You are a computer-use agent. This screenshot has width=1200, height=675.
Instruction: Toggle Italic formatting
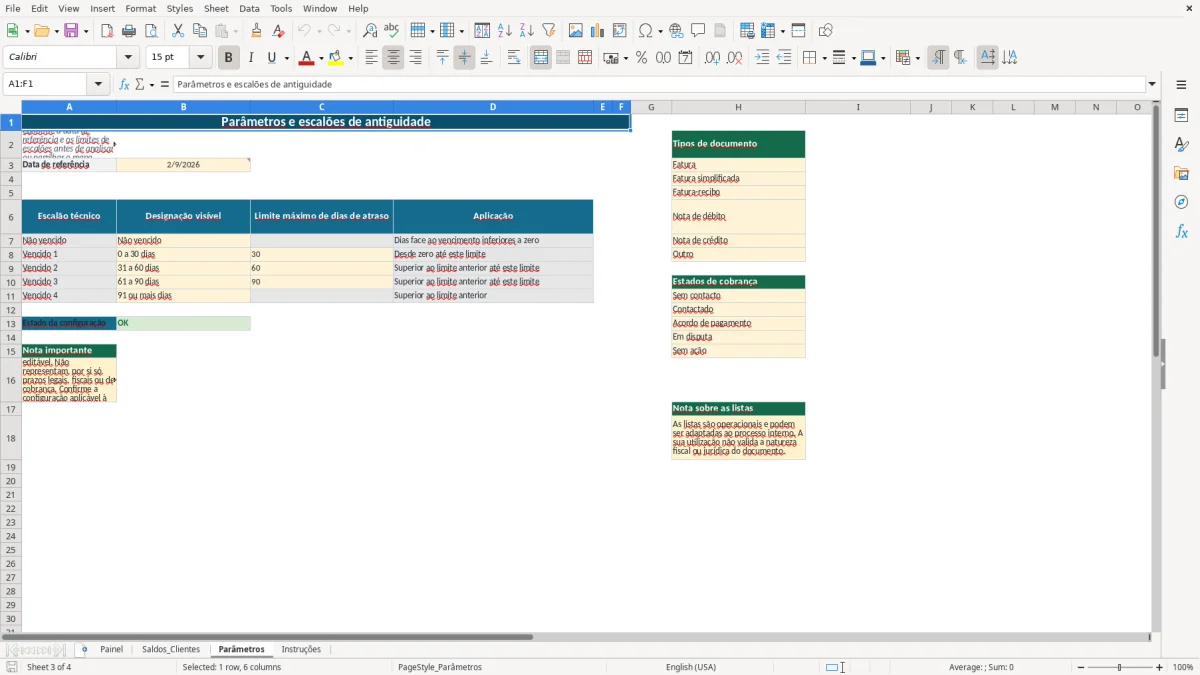point(250,58)
